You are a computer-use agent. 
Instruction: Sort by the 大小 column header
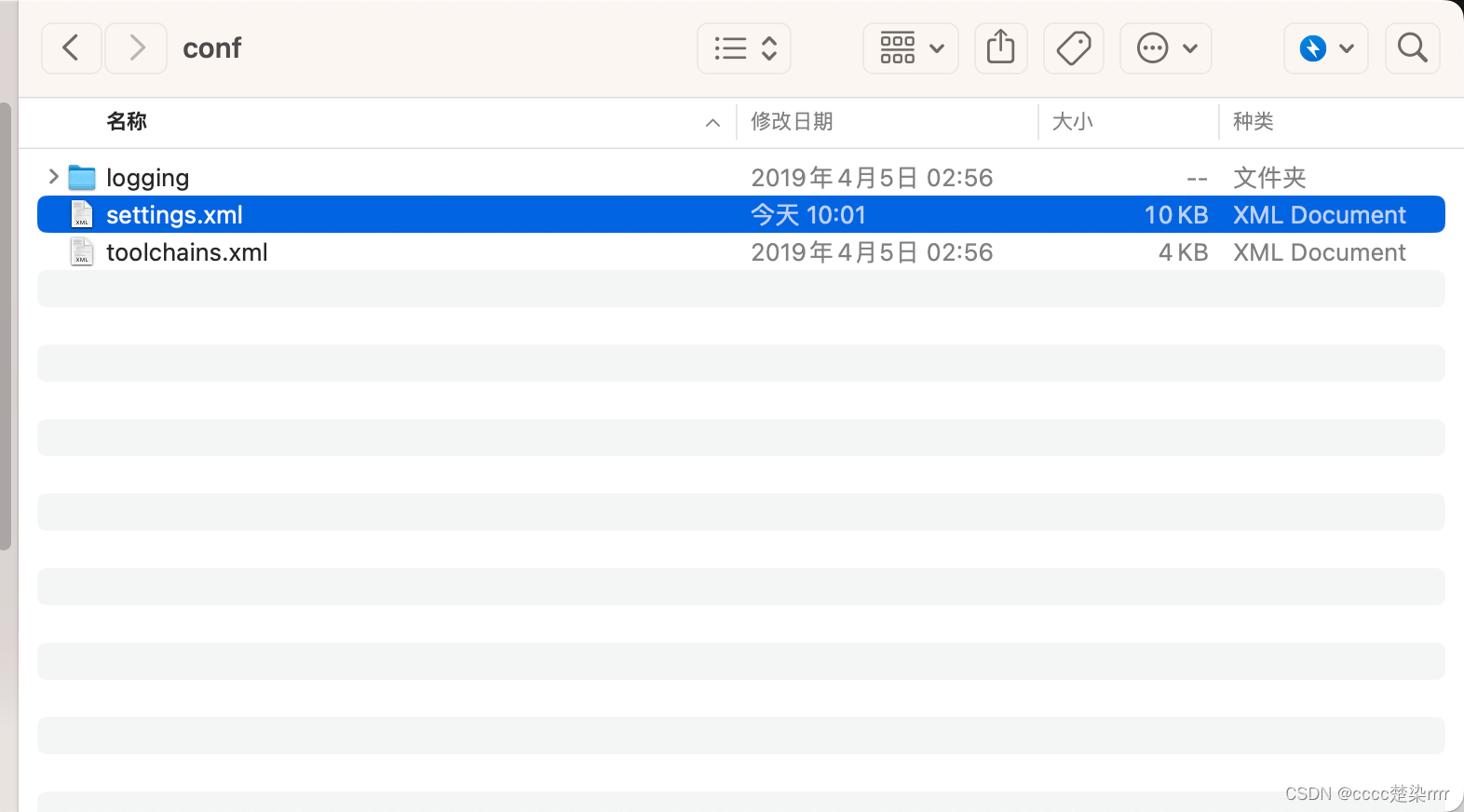pos(1072,121)
